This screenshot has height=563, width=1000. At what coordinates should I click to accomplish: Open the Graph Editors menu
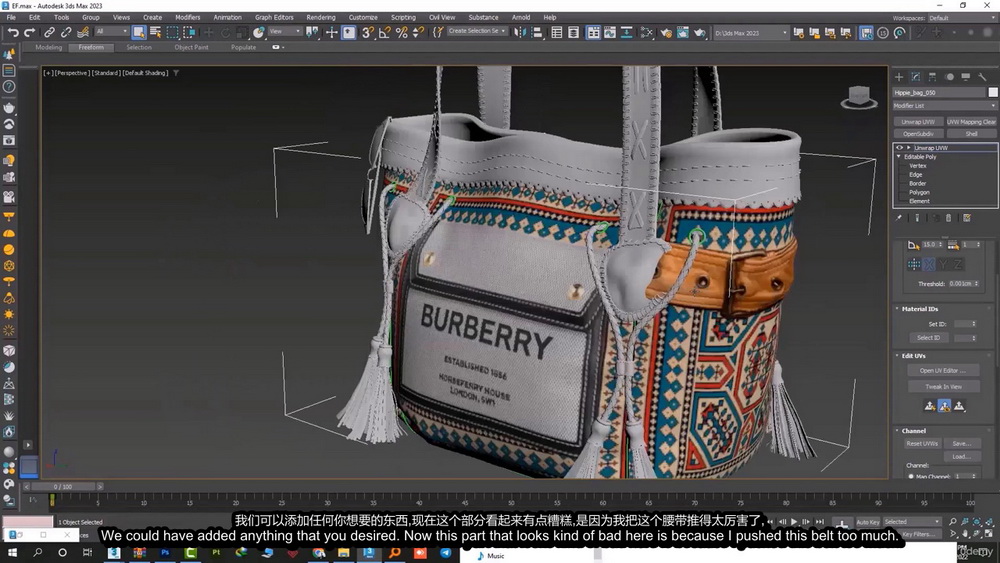pos(274,17)
